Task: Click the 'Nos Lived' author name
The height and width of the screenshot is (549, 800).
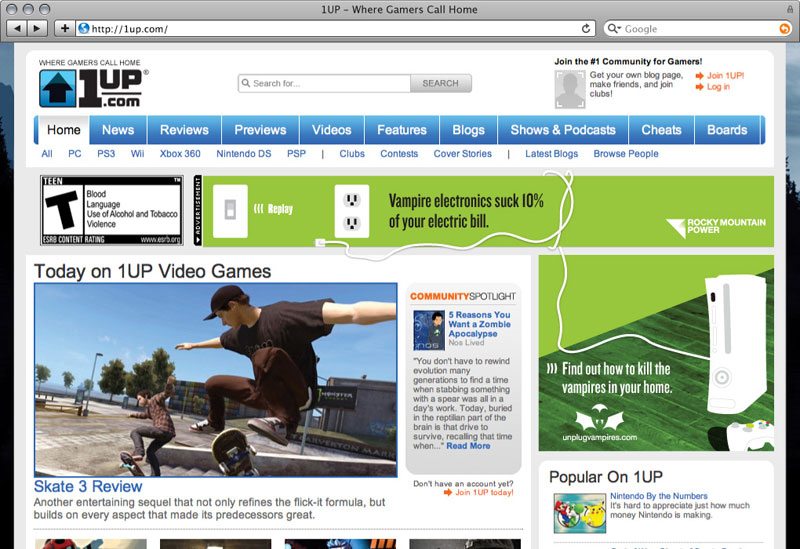Action: click(466, 343)
